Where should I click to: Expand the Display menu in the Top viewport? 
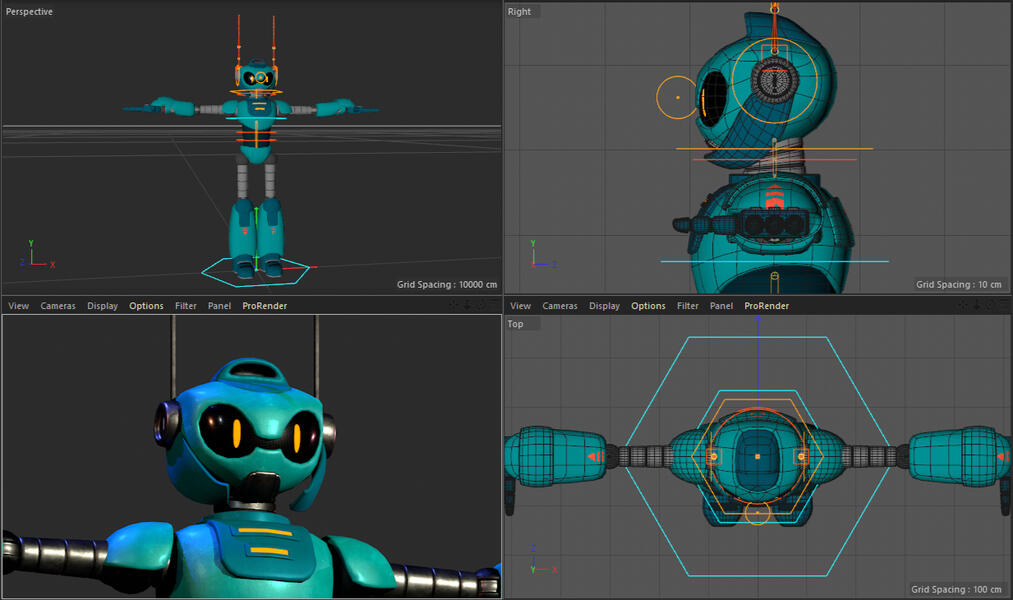(604, 306)
